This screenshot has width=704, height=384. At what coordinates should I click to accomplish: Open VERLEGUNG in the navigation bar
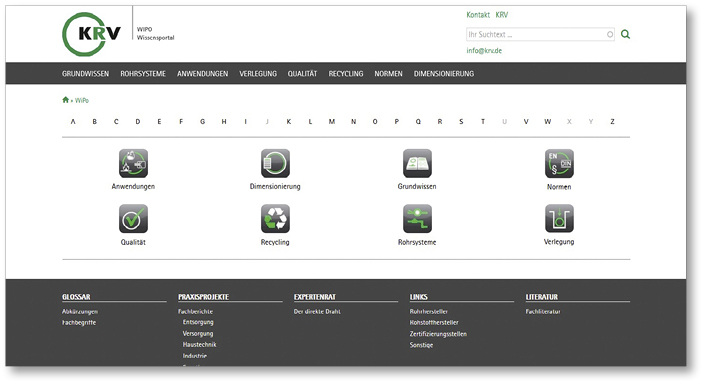click(x=258, y=74)
